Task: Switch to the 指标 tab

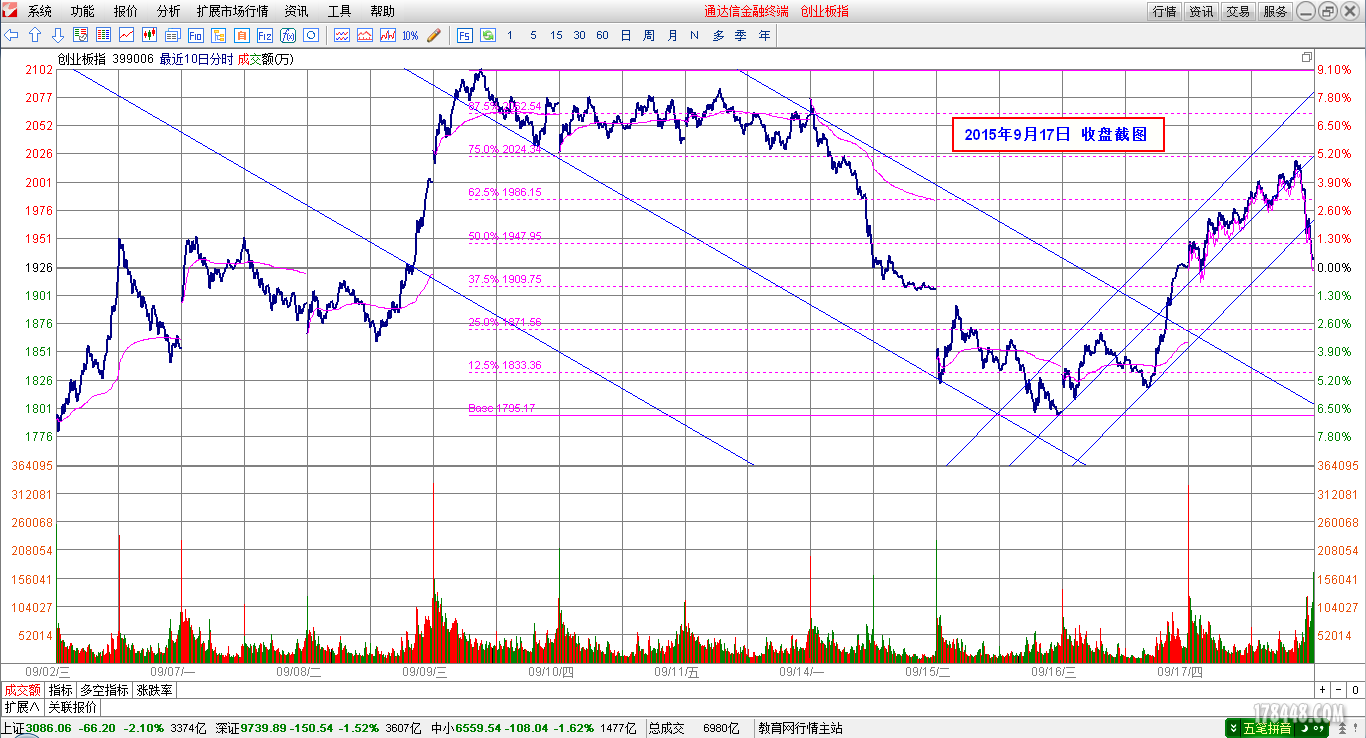Action: click(60, 690)
